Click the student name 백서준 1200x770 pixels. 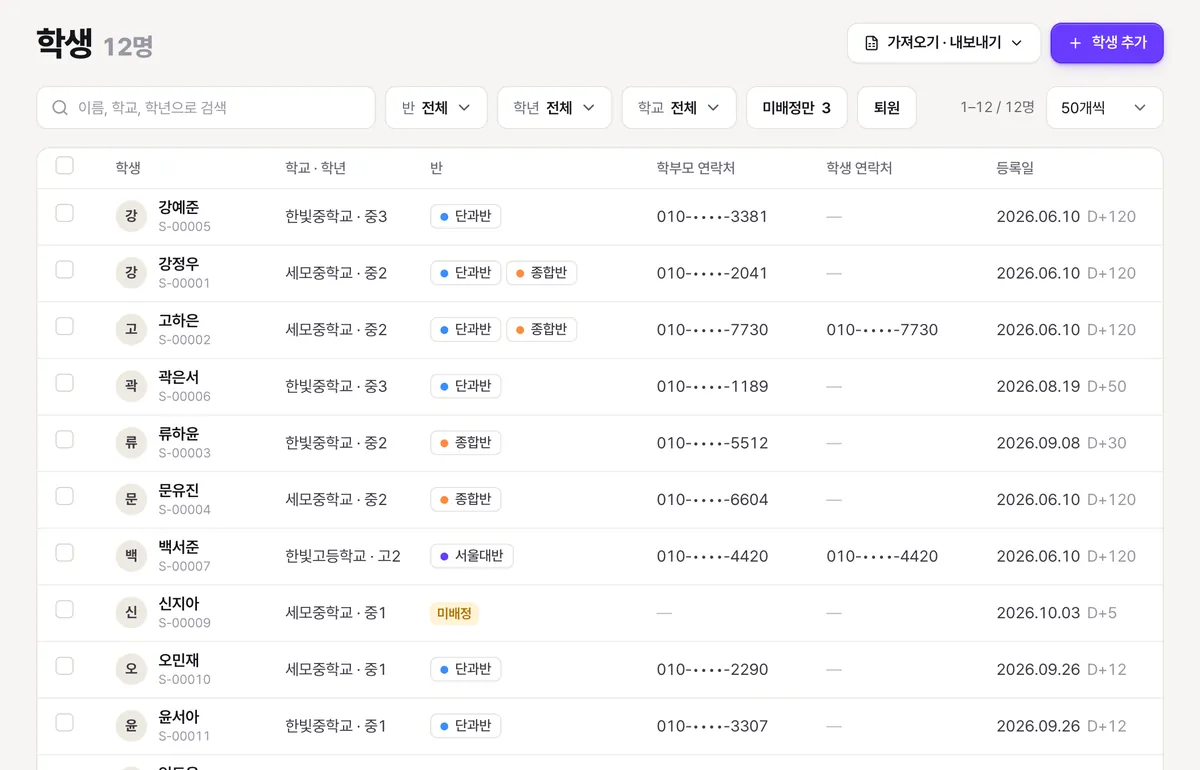tap(179, 547)
